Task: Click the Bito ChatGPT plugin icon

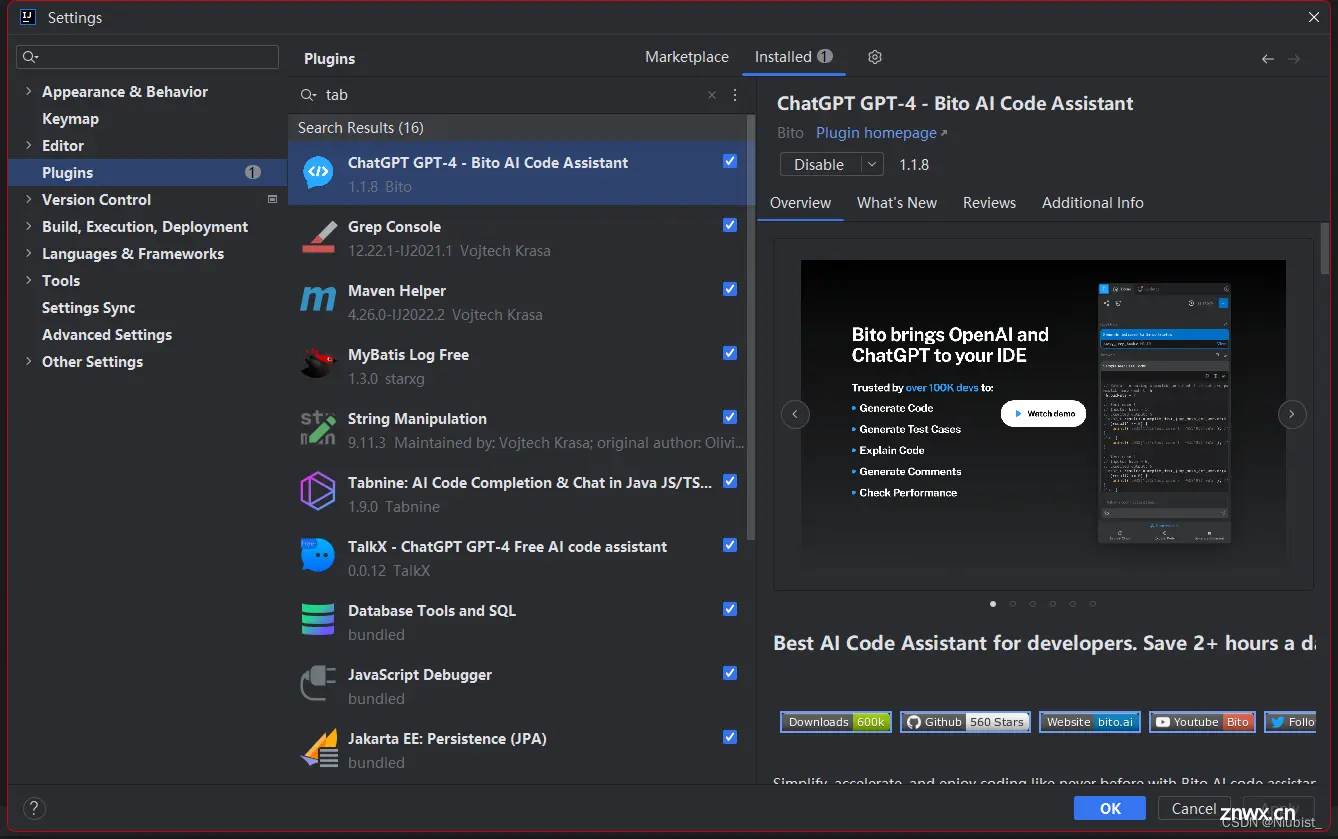Action: point(318,173)
